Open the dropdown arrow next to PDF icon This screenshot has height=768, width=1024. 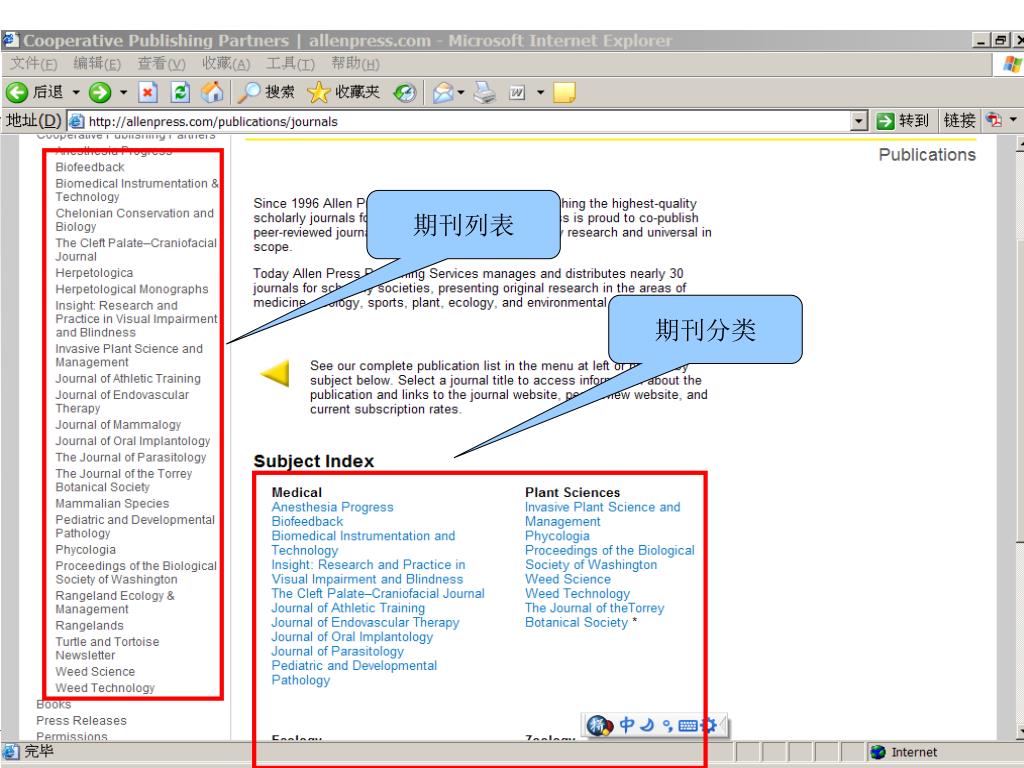tap(1013, 120)
